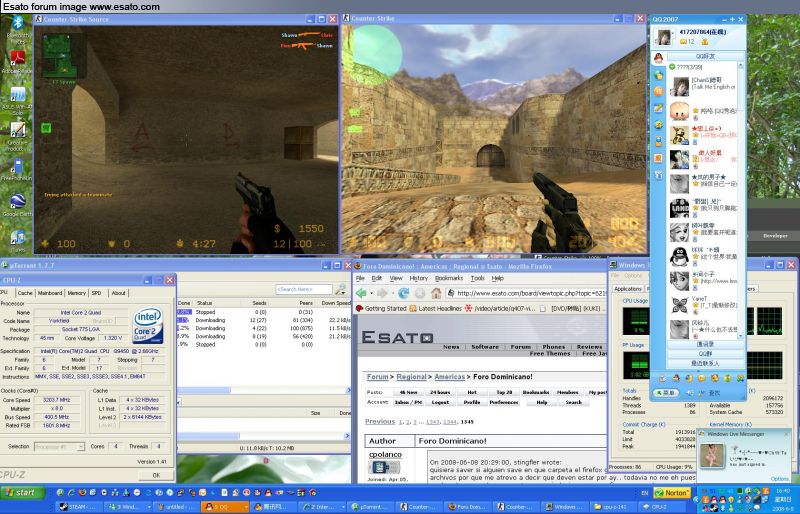Image resolution: width=800 pixels, height=514 pixels.
Task: Open cpolanco author profile link
Action: point(385,454)
